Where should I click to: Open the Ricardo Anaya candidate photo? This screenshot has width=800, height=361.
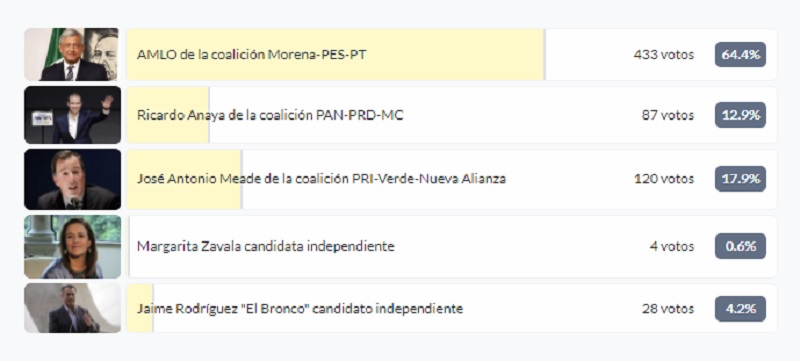72,115
